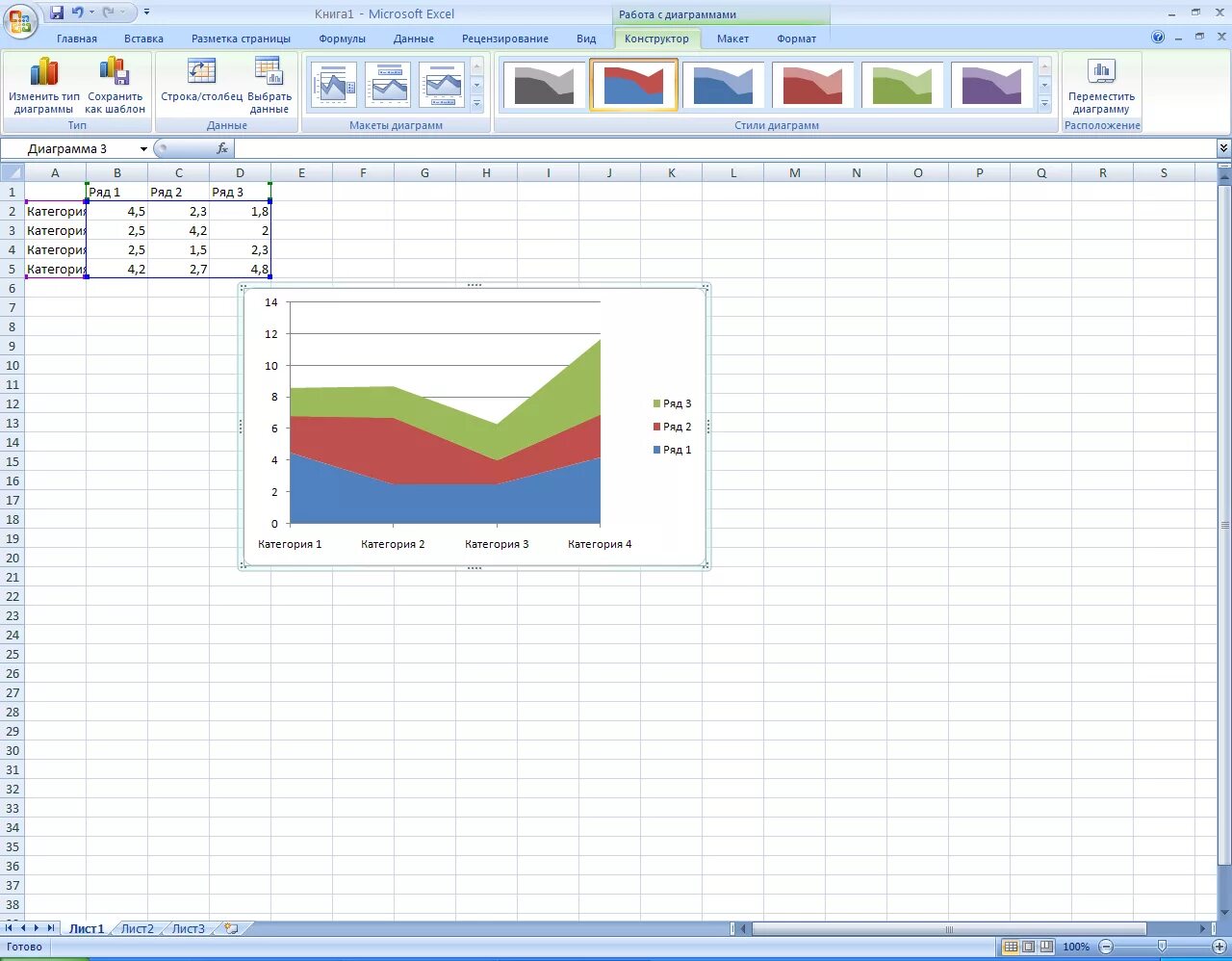Open the Разметка страницы tab
Screen dimensions: 1232x961
coord(241,39)
